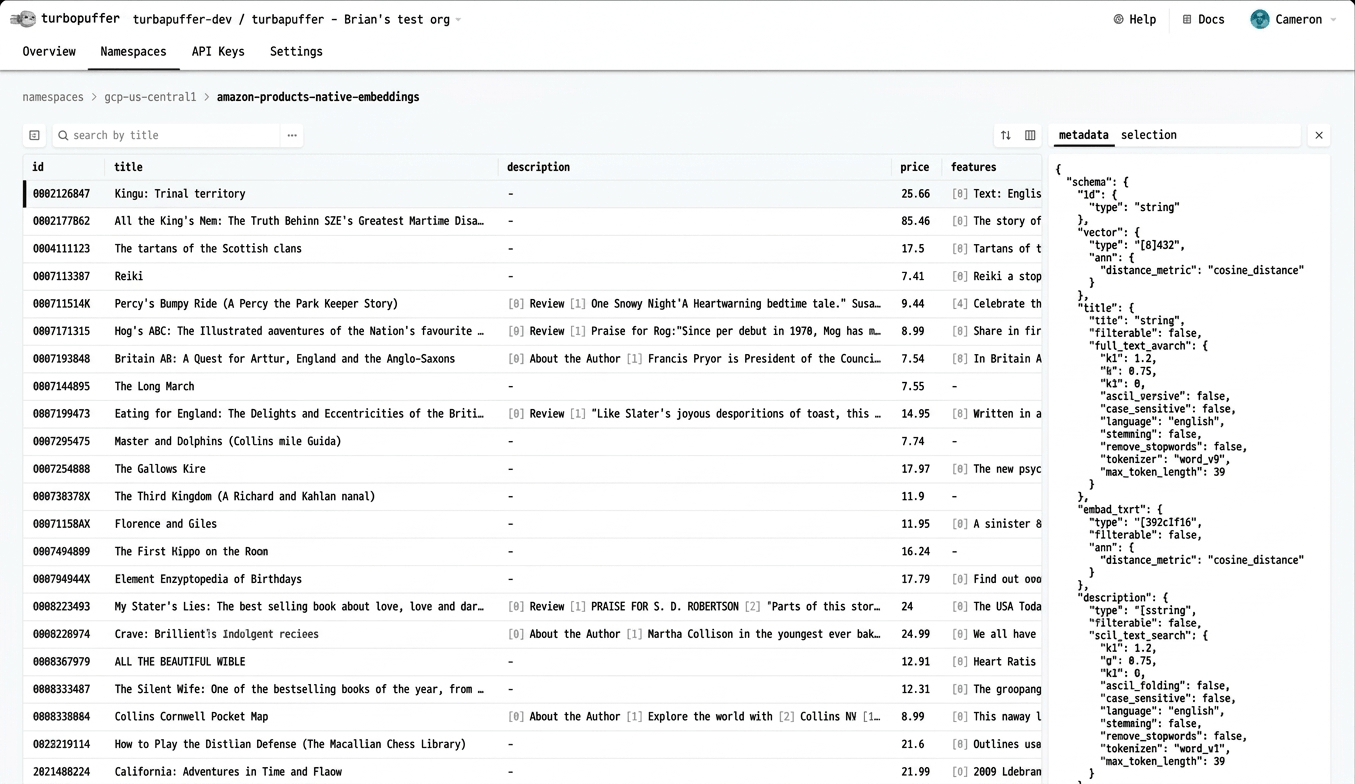Viewport: 1355px width, 784px height.
Task: Open the search options ellipsis menu
Action: [292, 135]
